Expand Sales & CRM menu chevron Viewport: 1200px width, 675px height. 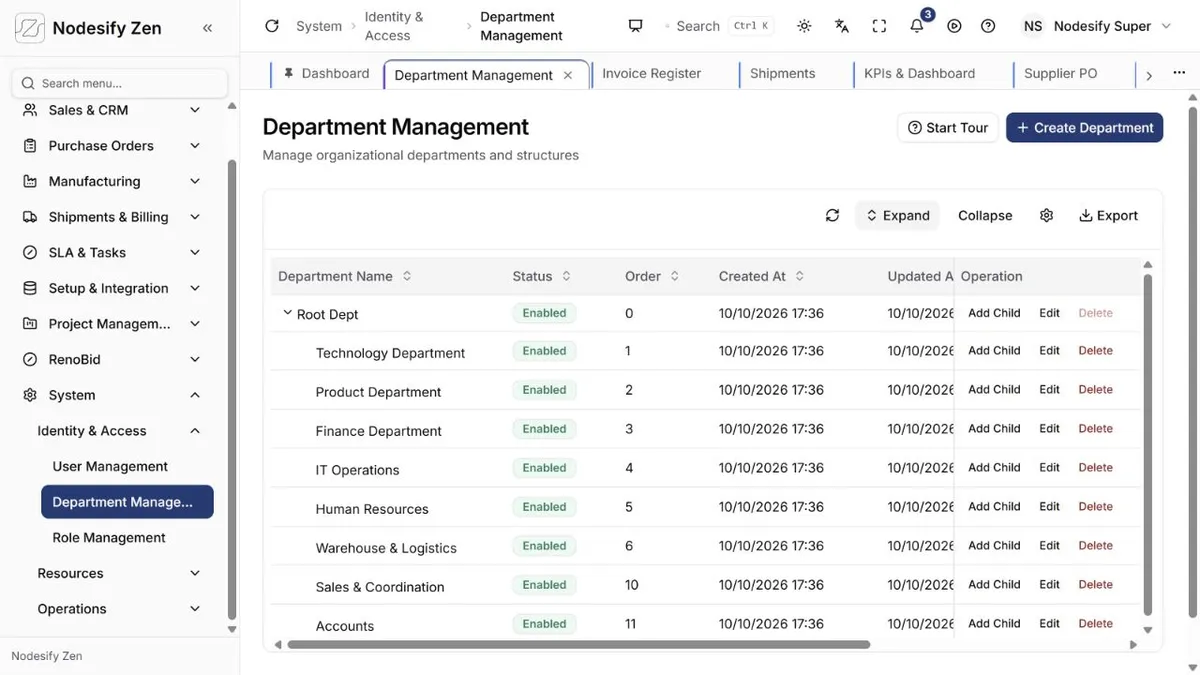(195, 110)
